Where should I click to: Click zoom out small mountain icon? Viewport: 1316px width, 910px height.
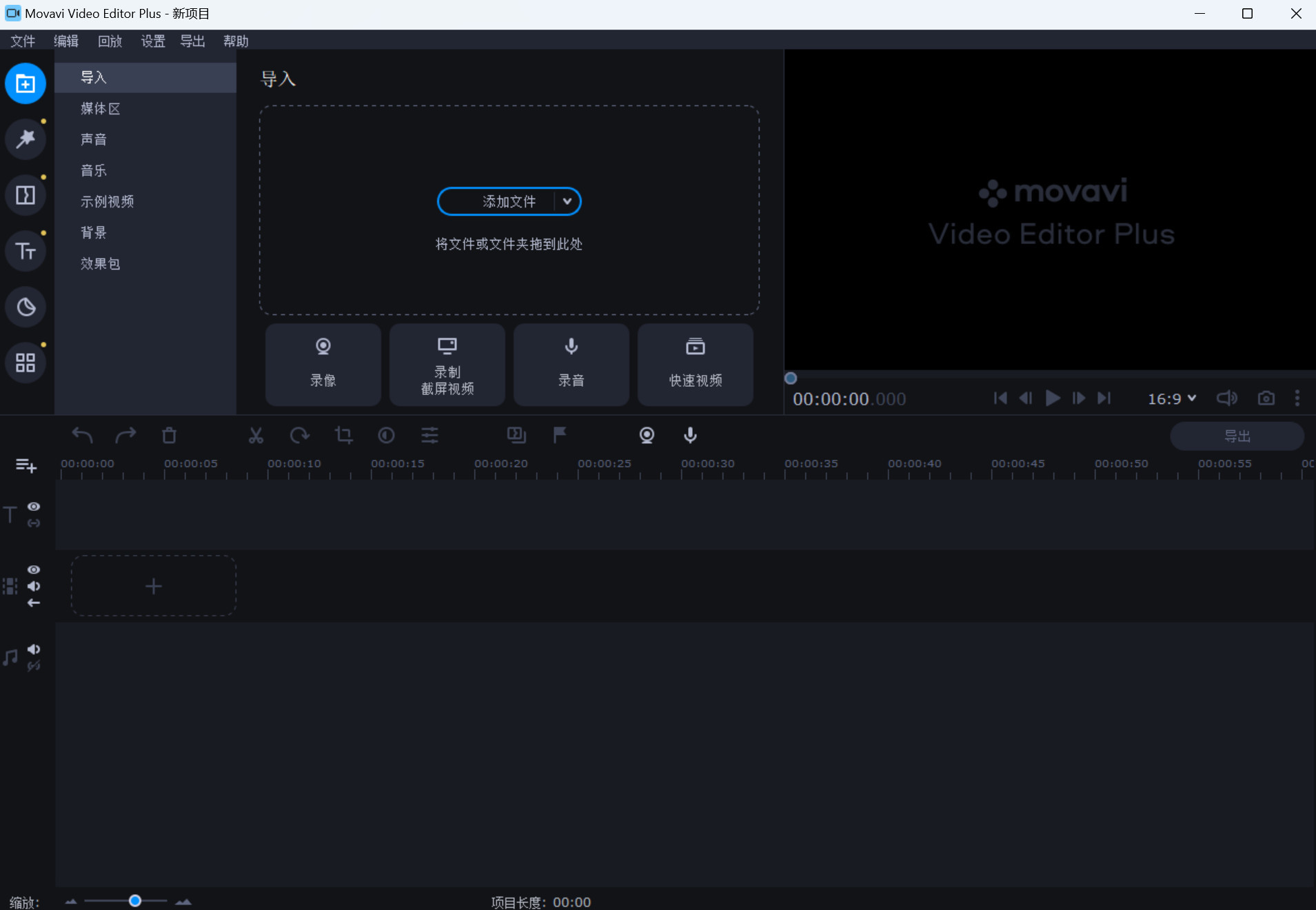tap(71, 902)
